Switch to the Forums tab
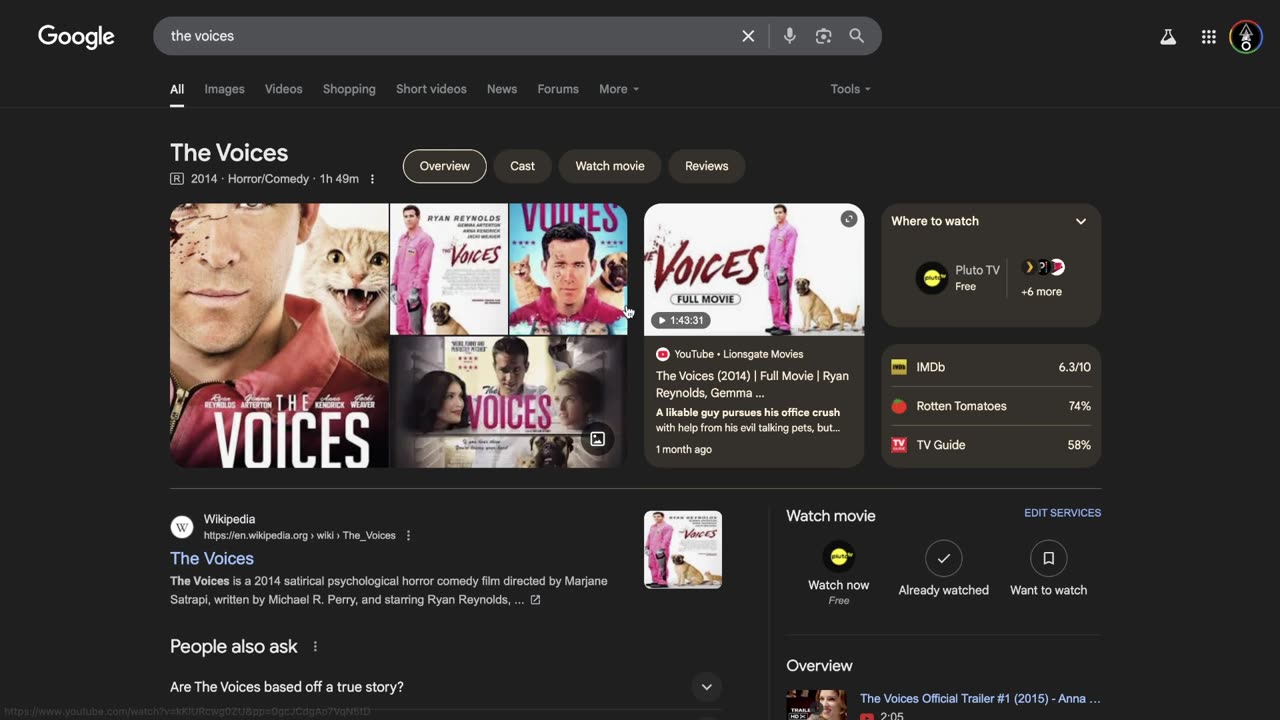1280x720 pixels. coord(558,89)
